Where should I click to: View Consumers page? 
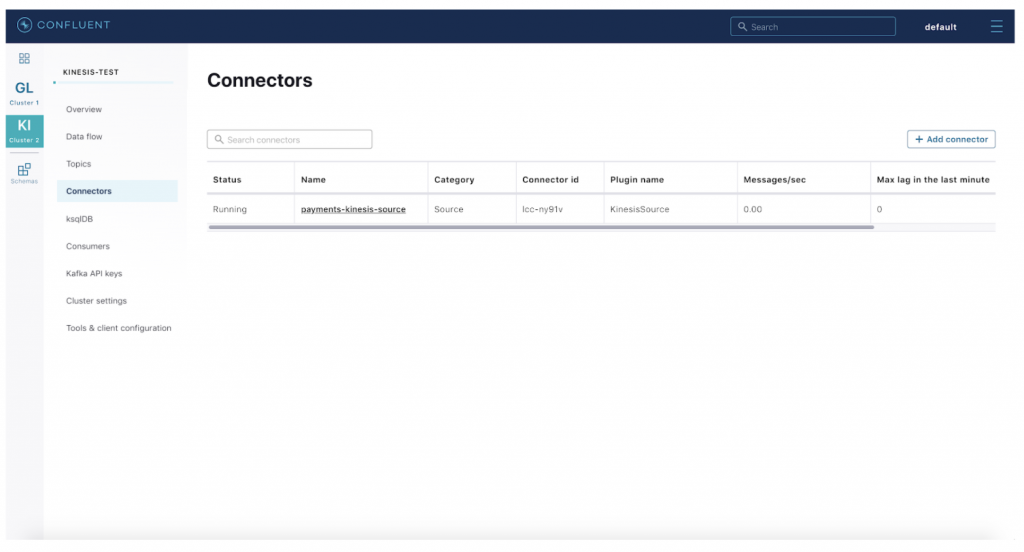(x=88, y=246)
